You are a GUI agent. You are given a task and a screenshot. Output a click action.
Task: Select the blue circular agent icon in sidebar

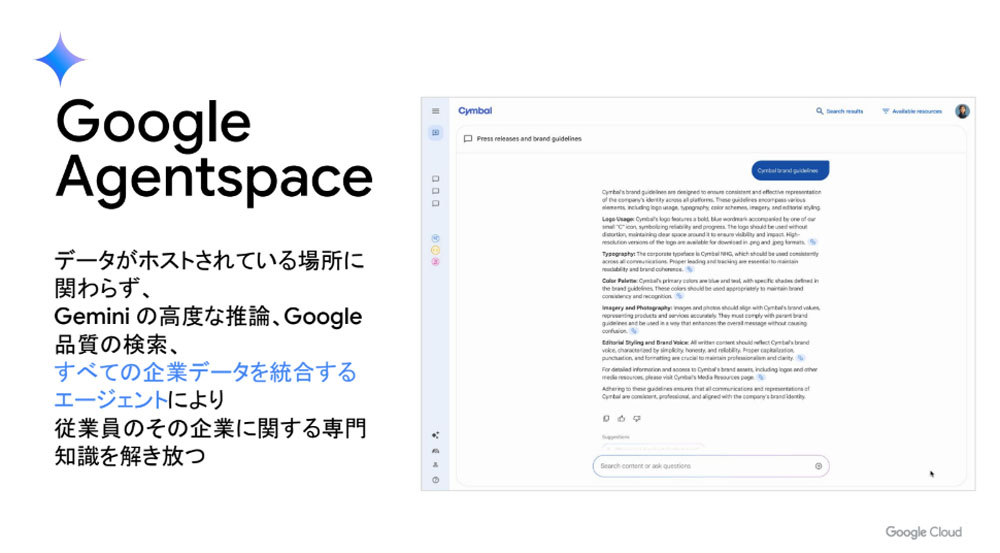[436, 238]
